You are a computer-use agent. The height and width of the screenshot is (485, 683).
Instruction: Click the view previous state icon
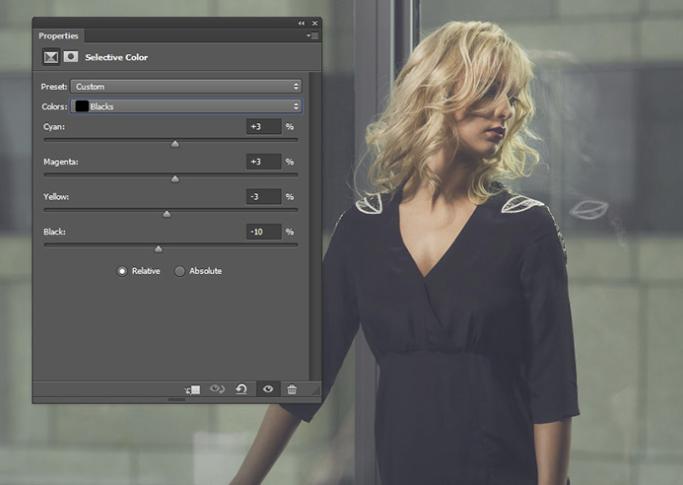coord(217,389)
